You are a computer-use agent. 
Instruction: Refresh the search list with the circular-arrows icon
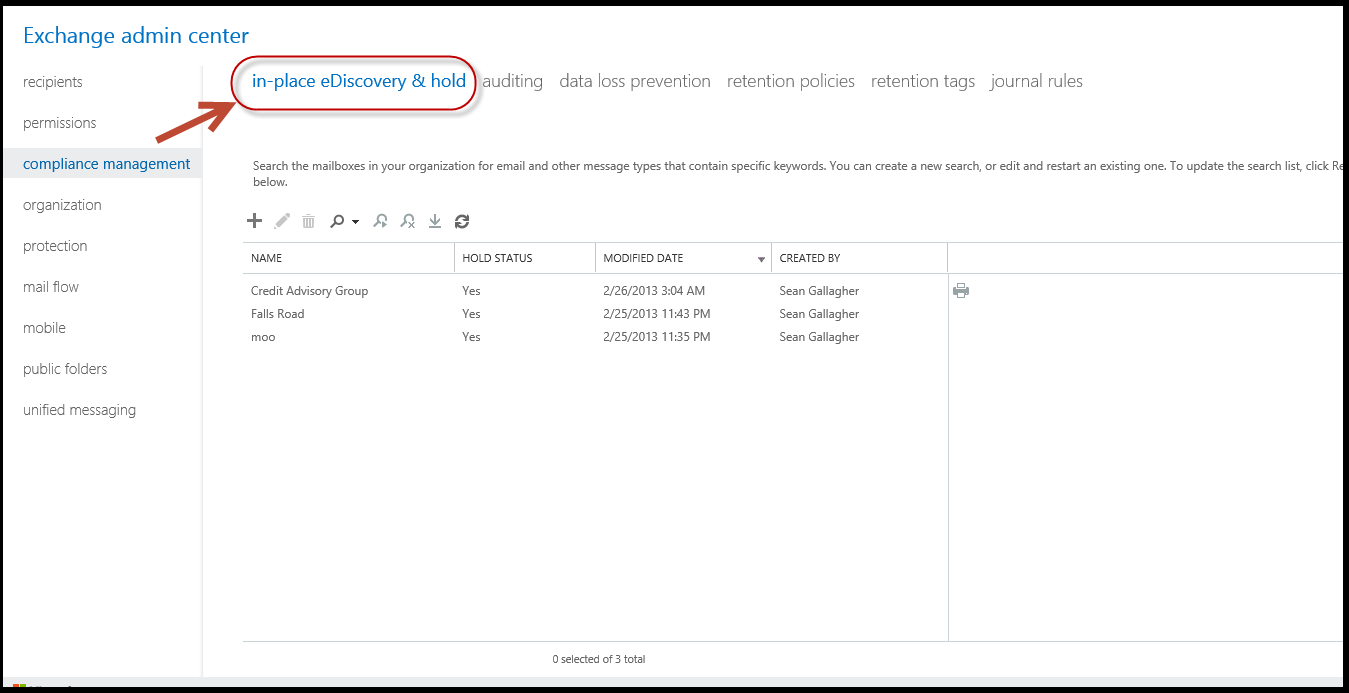click(x=462, y=221)
